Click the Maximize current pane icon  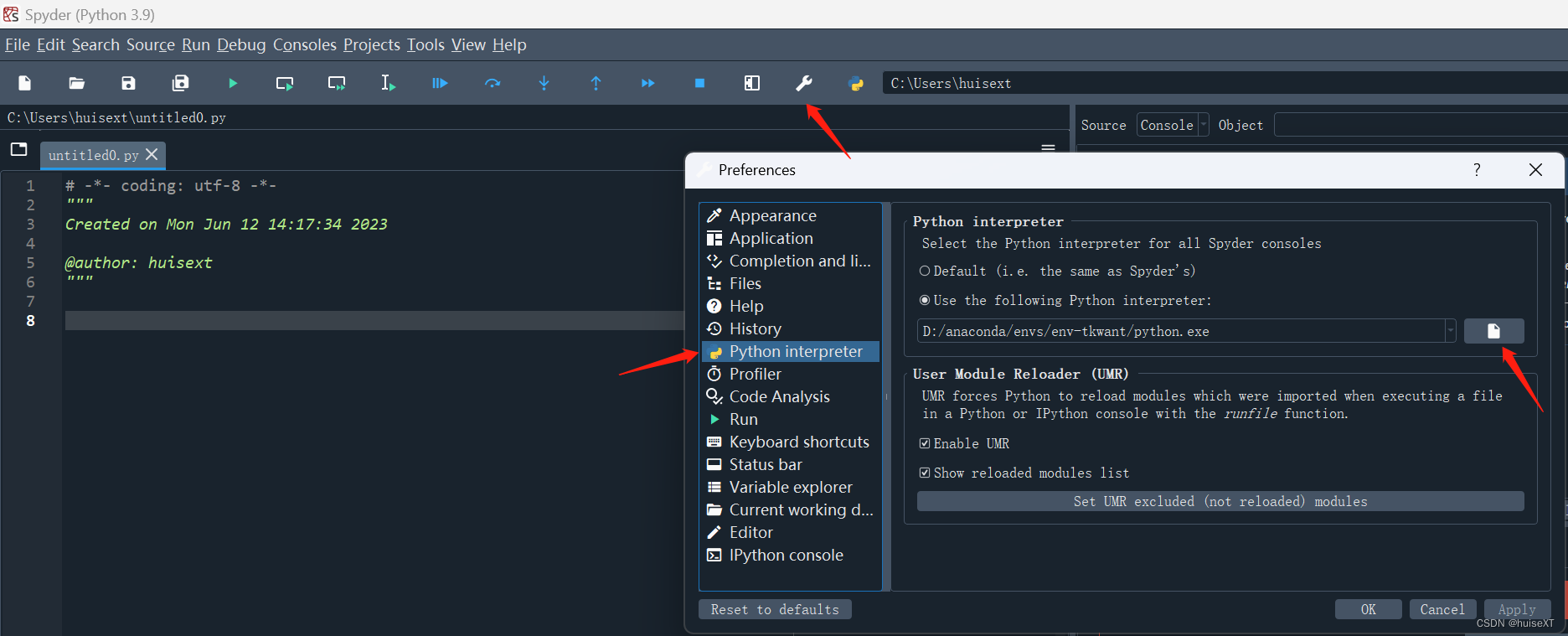click(x=752, y=83)
